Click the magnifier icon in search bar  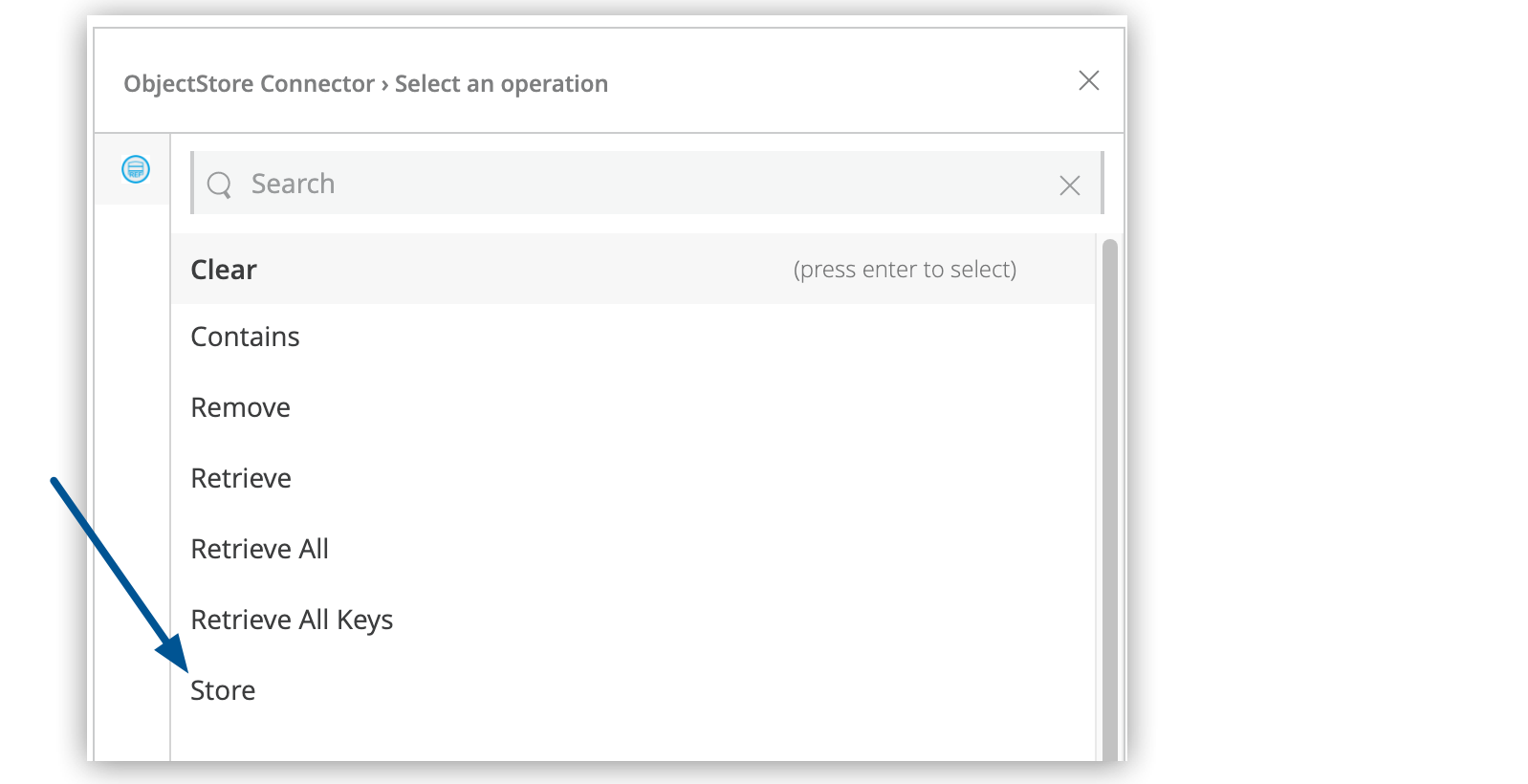[x=220, y=184]
